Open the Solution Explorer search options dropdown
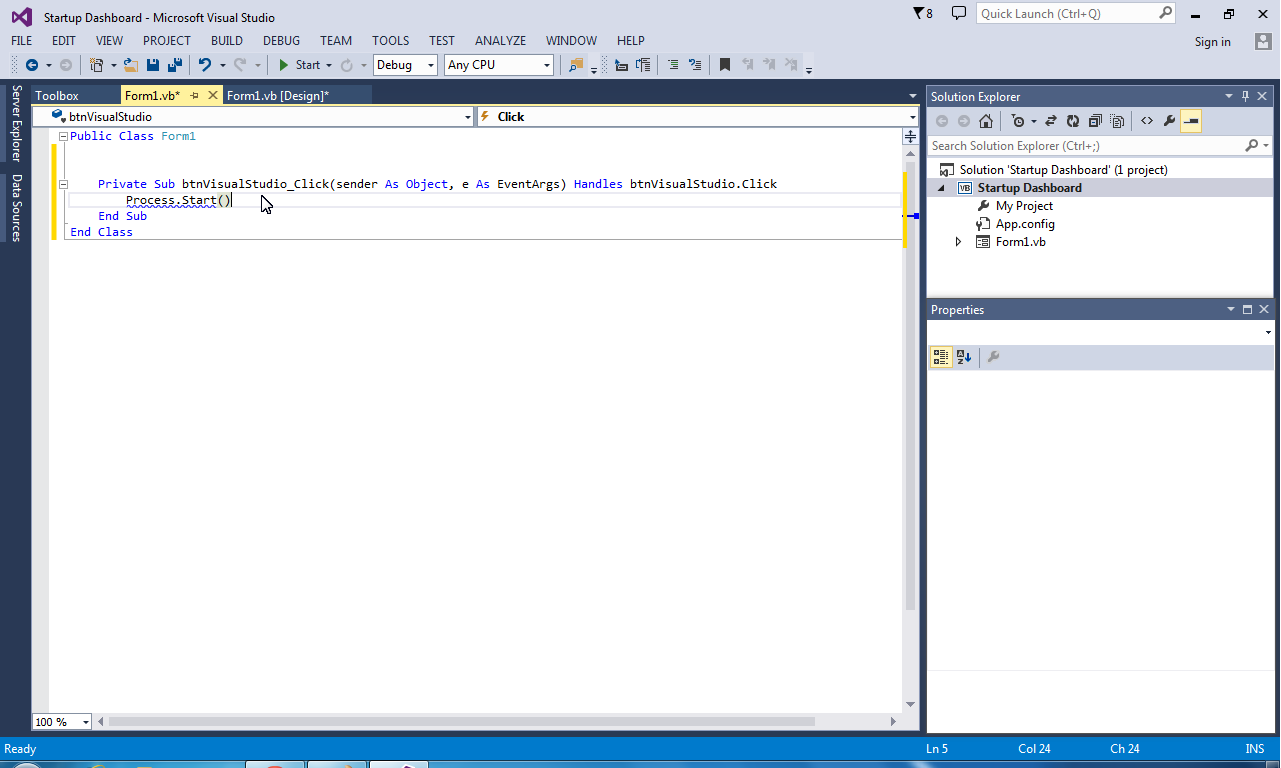This screenshot has height=768, width=1281. coord(1266,146)
